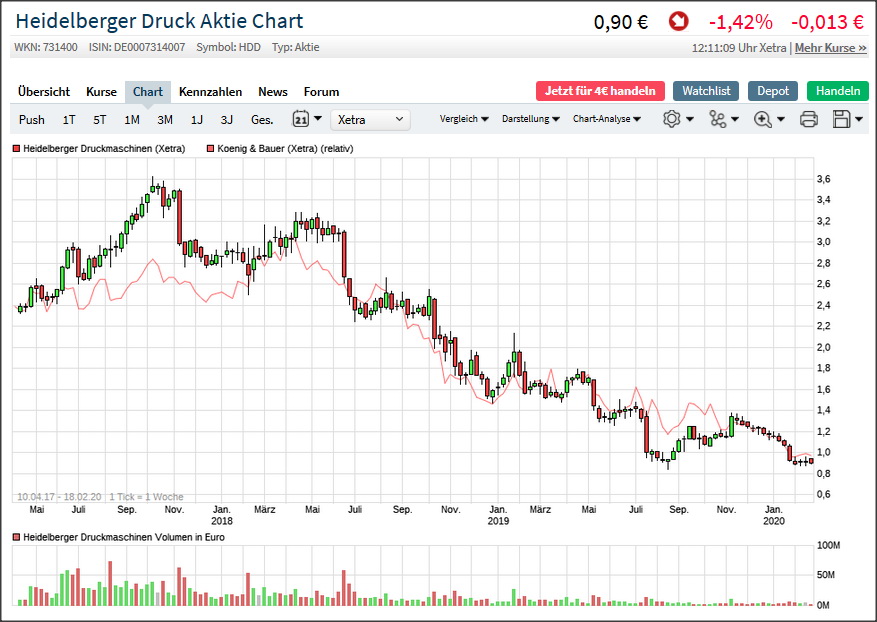Viewport: 877px width, 622px height.
Task: Click the zoom magnifier icon
Action: [x=763, y=119]
